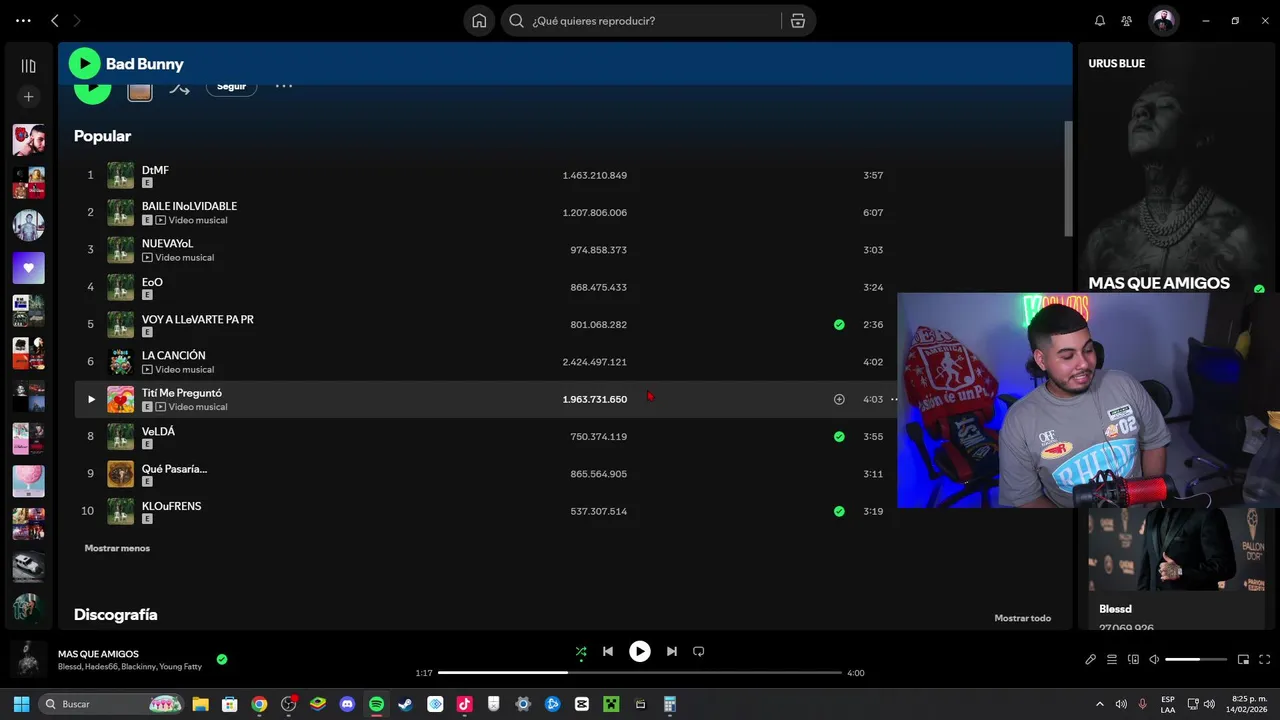Toggle saved checkmark beside MAS QUE AMIGOS in player bar

pyautogui.click(x=222, y=659)
